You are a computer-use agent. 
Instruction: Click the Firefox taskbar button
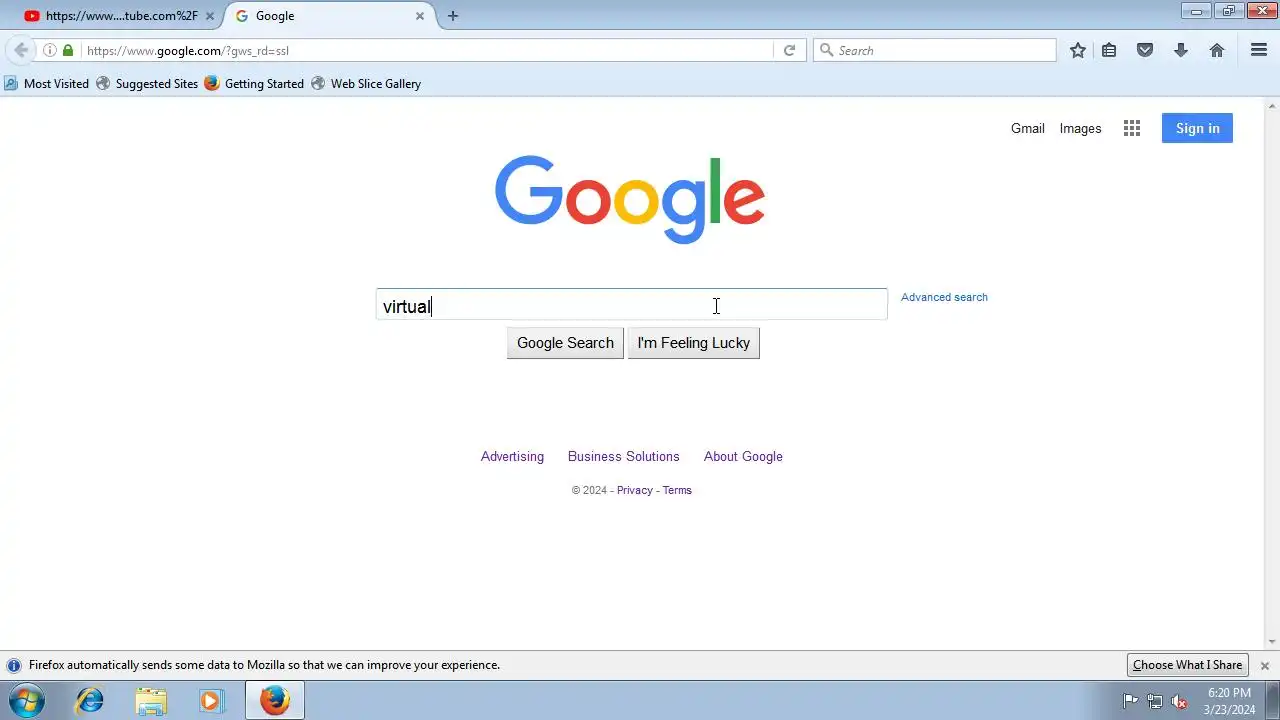pyautogui.click(x=275, y=701)
